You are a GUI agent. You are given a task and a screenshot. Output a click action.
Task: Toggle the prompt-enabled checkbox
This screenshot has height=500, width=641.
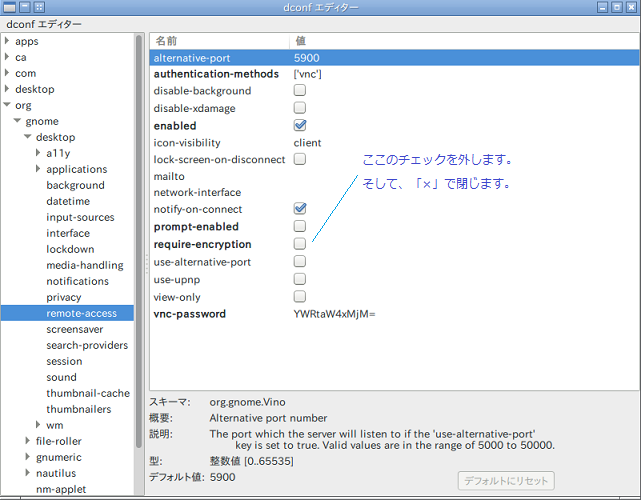click(x=300, y=226)
